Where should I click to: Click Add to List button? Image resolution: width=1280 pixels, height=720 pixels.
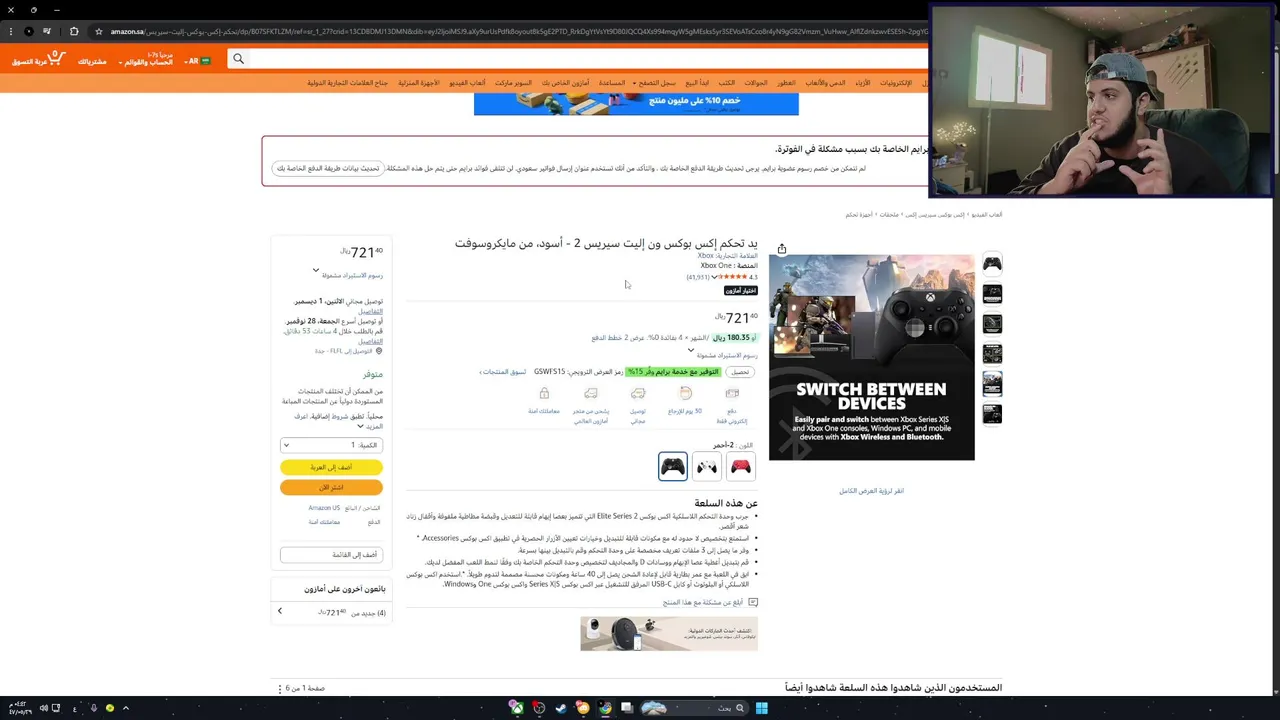331,554
